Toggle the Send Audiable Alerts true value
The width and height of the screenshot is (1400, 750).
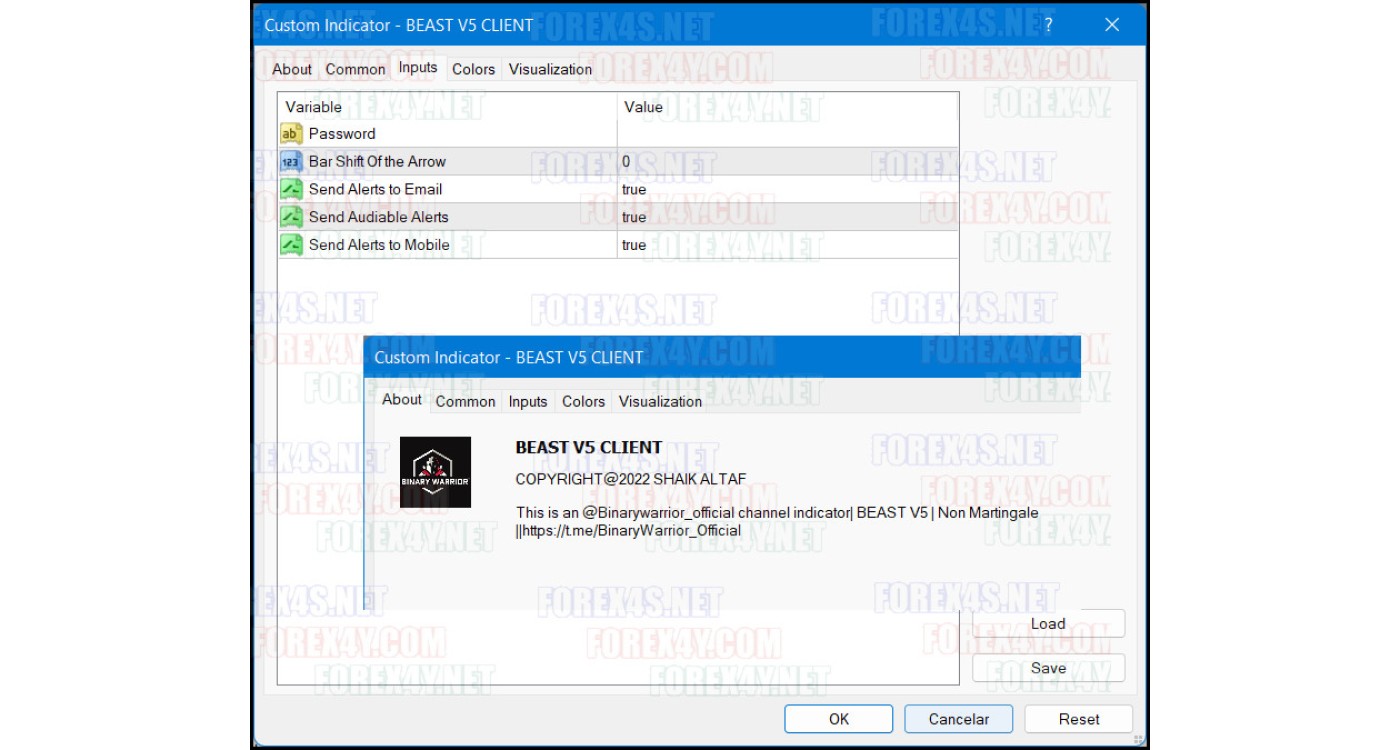[787, 217]
